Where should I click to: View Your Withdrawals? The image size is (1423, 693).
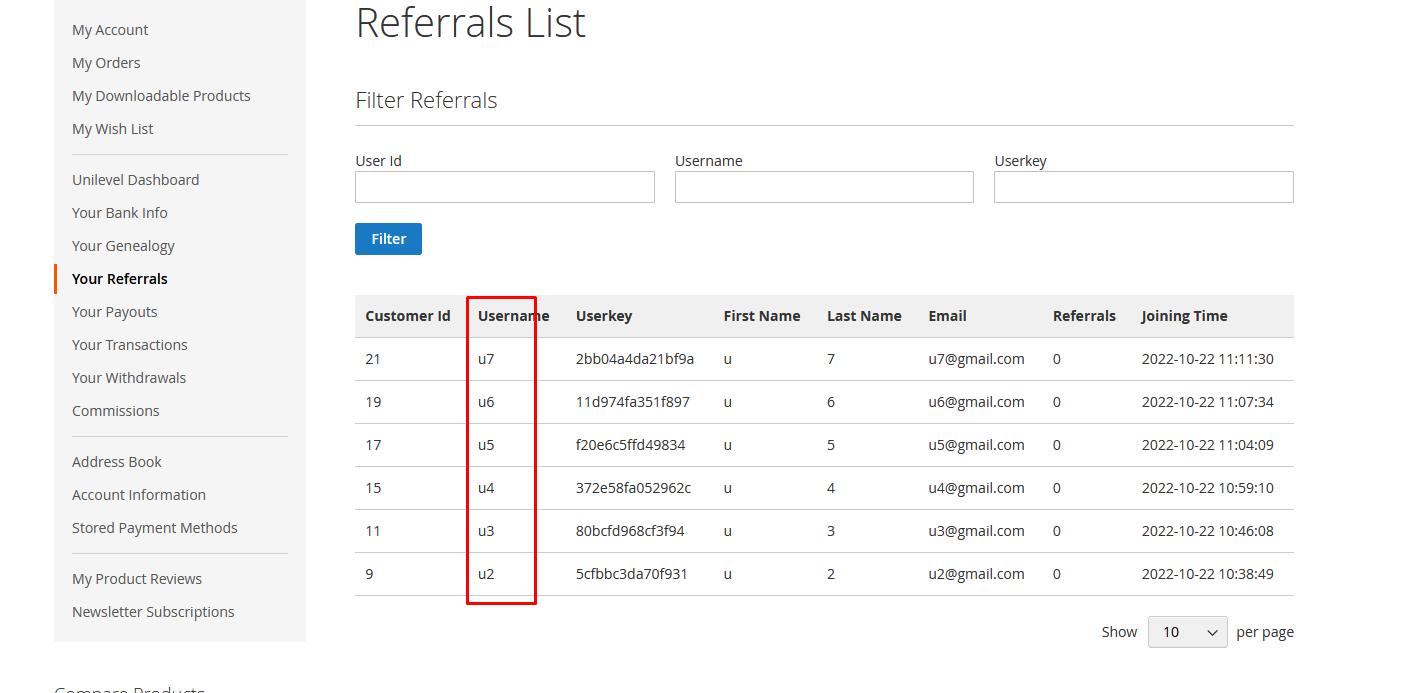[129, 378]
